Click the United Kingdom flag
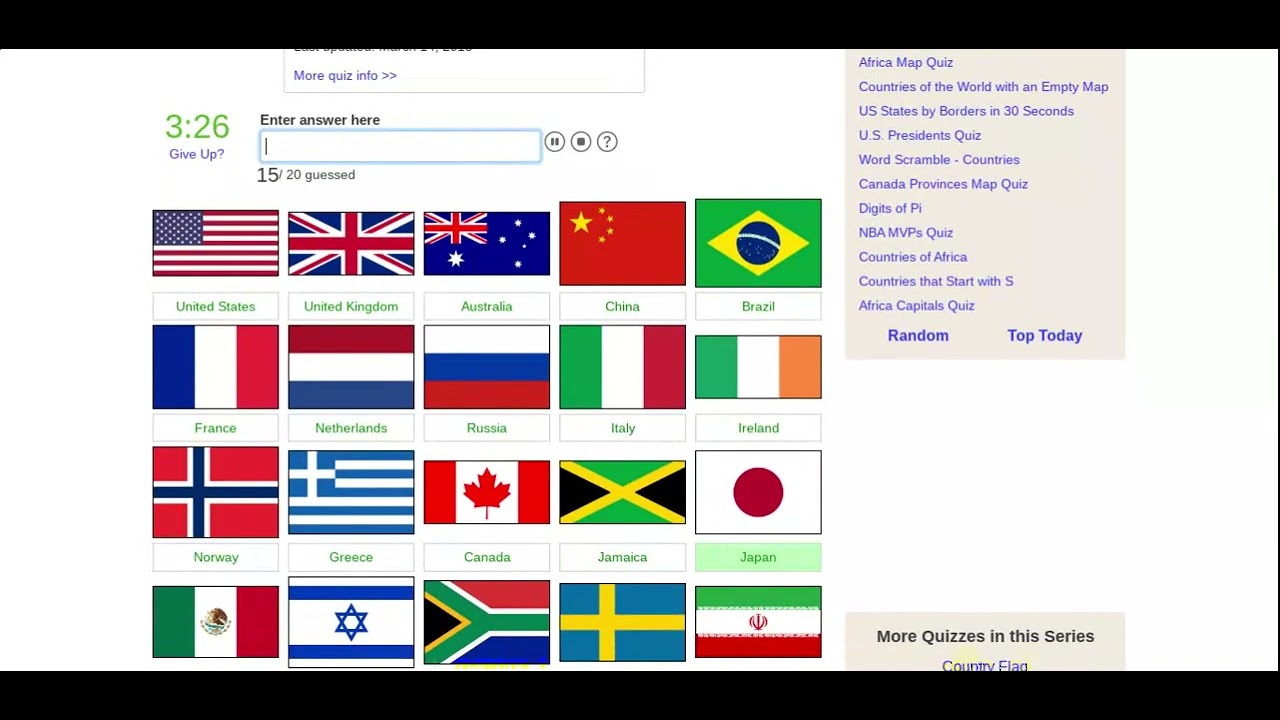The width and height of the screenshot is (1280, 720). 351,243
